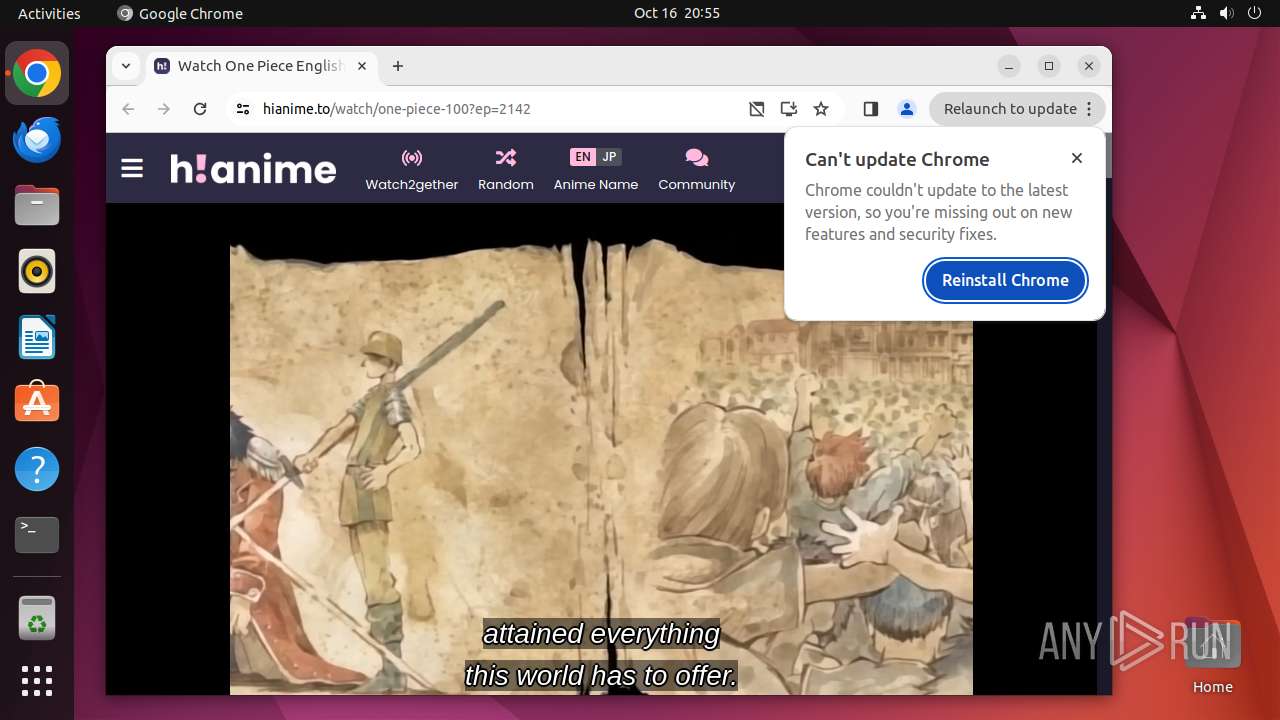Click the Chrome icon in the dock
The width and height of the screenshot is (1280, 720).
(x=37, y=73)
